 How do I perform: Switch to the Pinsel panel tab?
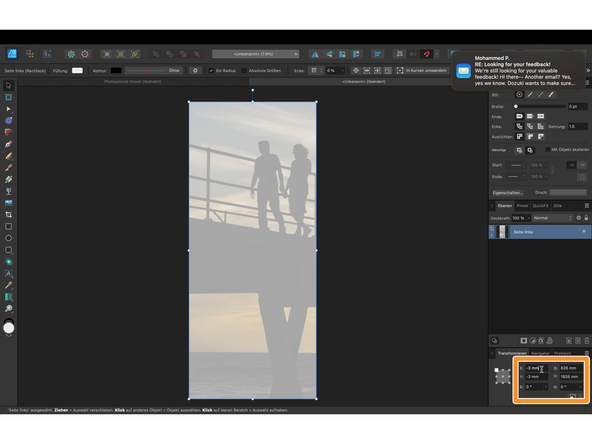pyautogui.click(x=522, y=206)
